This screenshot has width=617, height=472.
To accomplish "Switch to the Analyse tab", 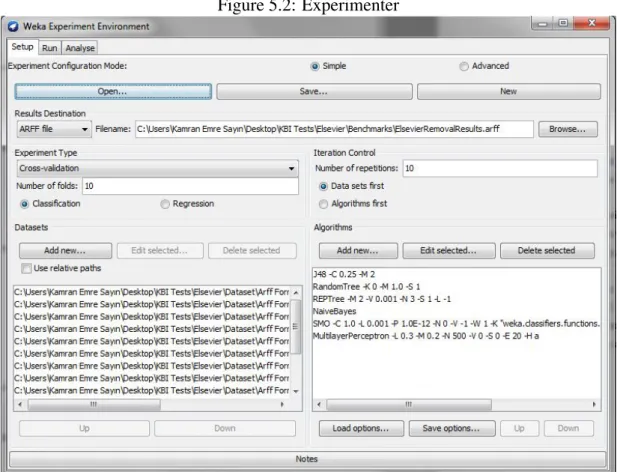I will click(x=80, y=48).
